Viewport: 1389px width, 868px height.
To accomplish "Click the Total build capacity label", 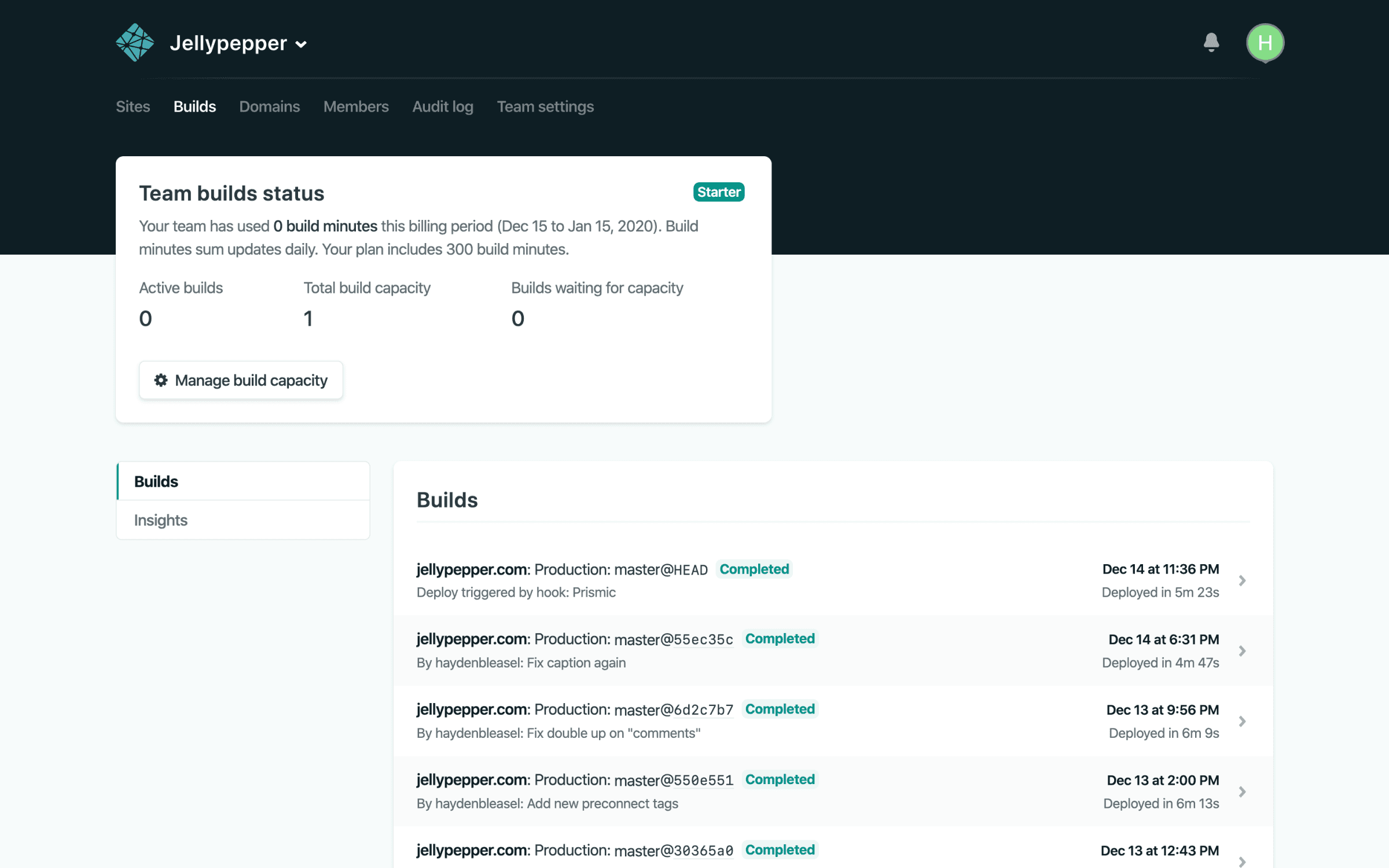I will (x=367, y=288).
